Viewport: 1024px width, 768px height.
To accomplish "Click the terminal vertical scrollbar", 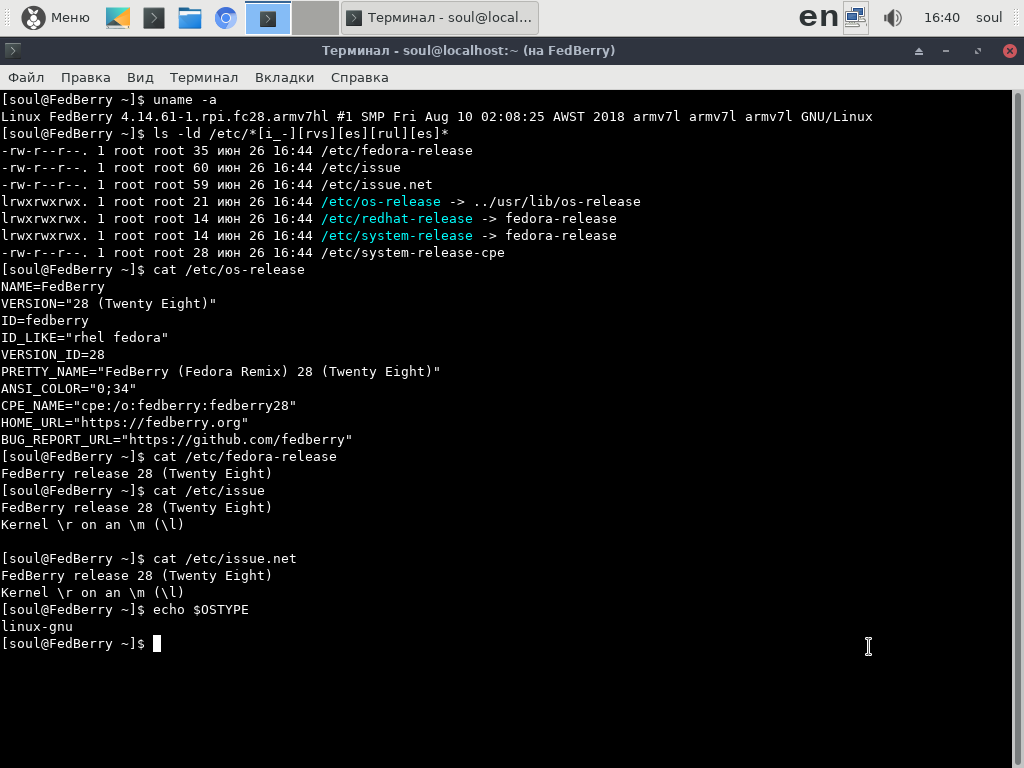I will tap(1017, 429).
